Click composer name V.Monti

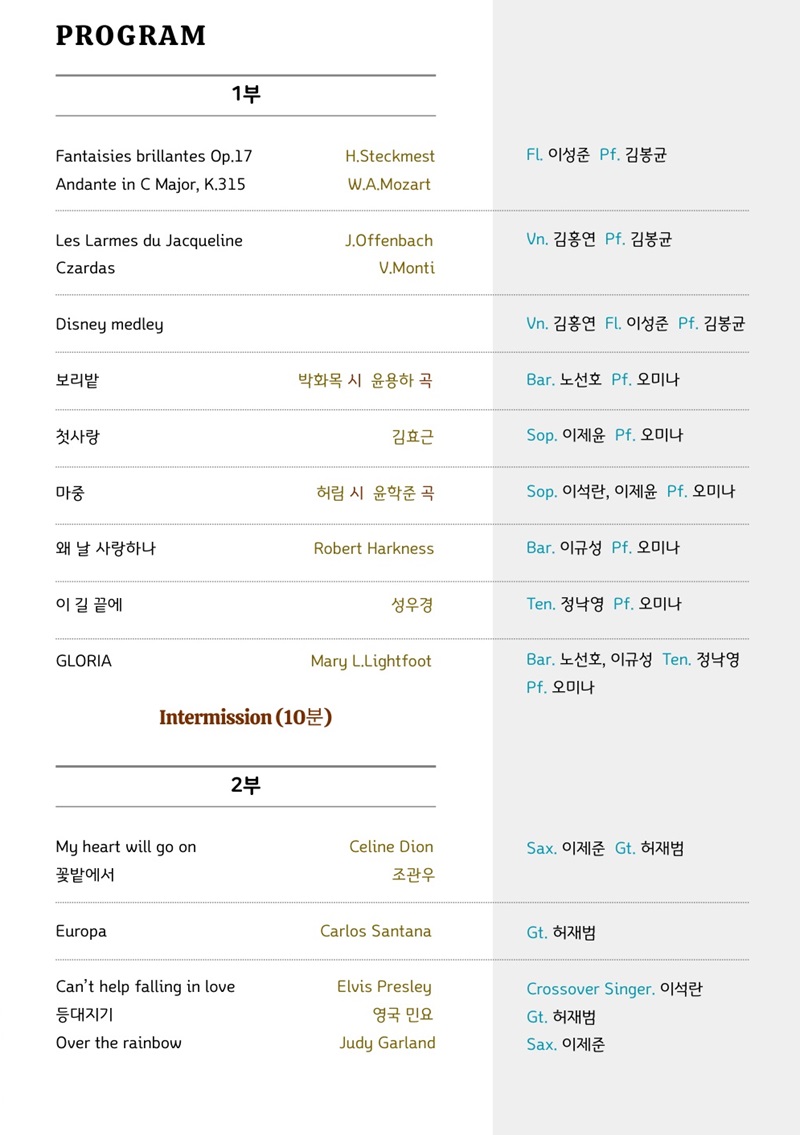[x=406, y=268]
